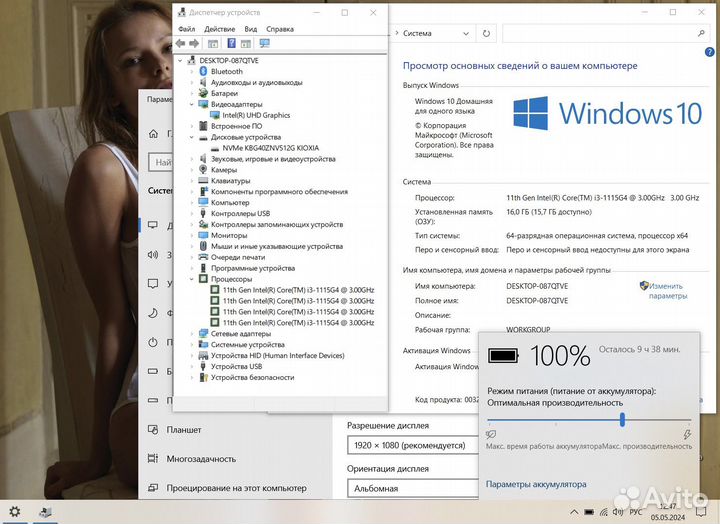Click the taskbar clock showing 05.05.2024
Image resolution: width=720 pixels, height=524 pixels.
point(668,512)
